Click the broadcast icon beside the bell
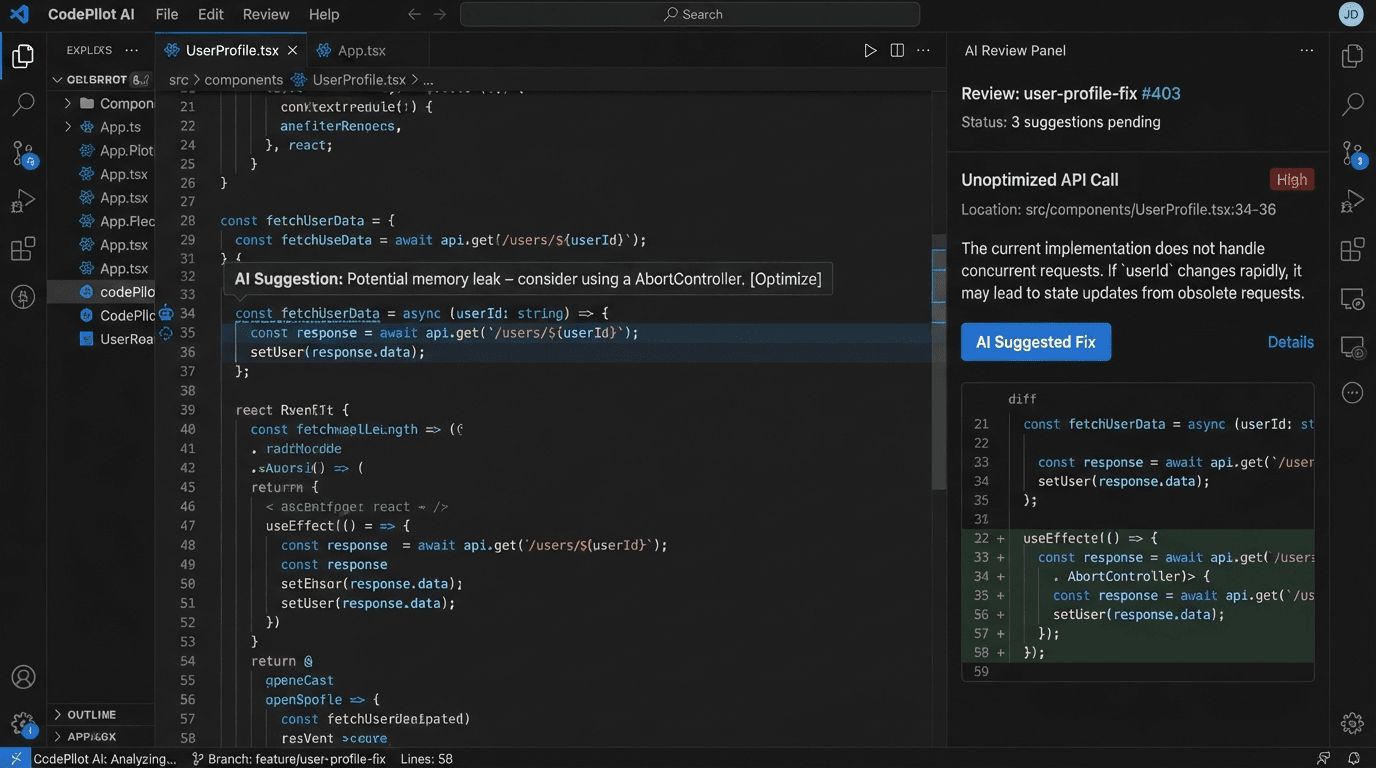 click(x=1324, y=759)
